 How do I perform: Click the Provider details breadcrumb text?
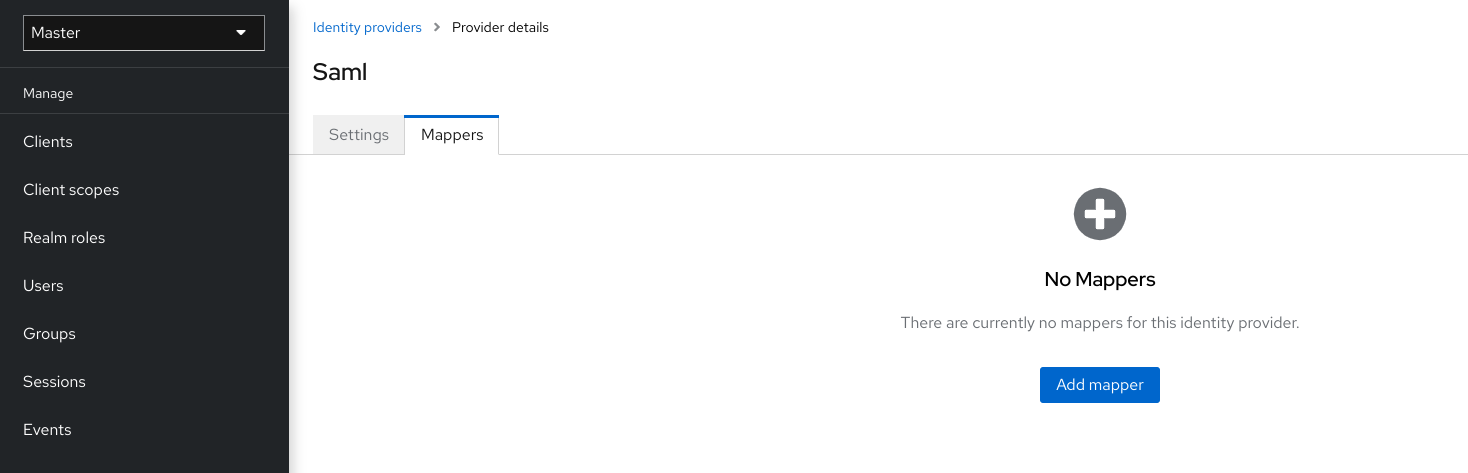click(x=500, y=28)
